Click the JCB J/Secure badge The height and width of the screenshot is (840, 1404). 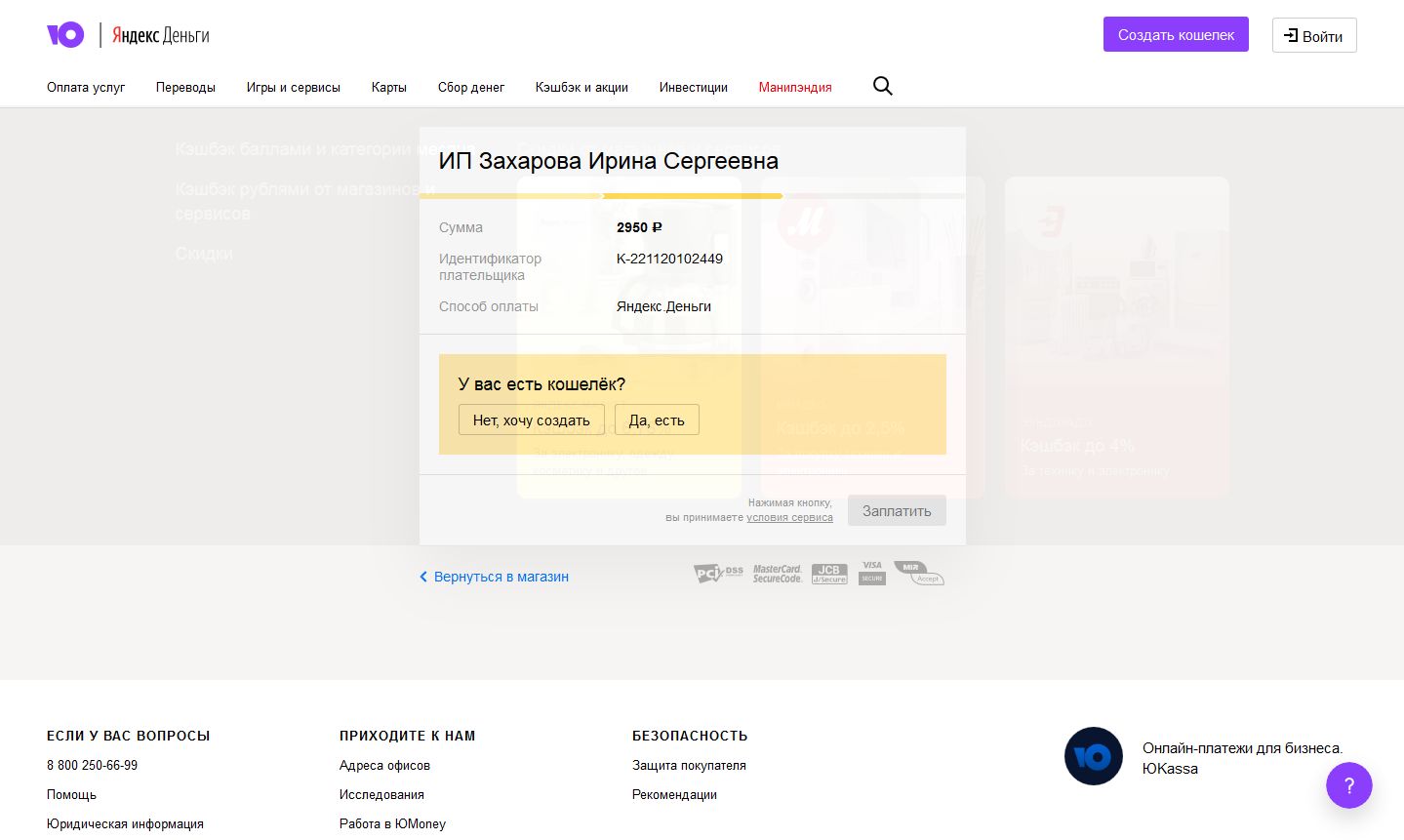pyautogui.click(x=829, y=574)
